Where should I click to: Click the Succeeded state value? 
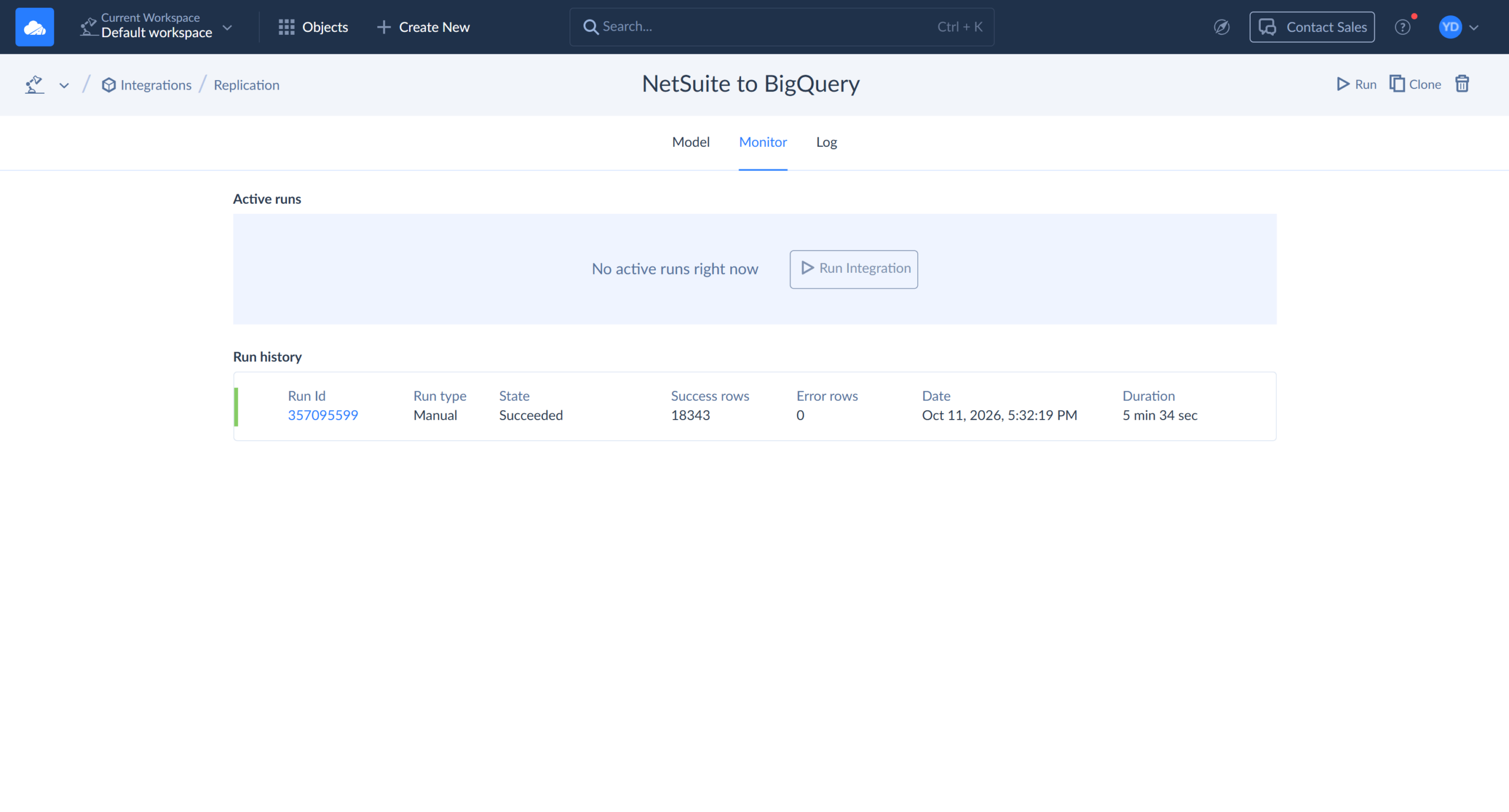click(531, 415)
